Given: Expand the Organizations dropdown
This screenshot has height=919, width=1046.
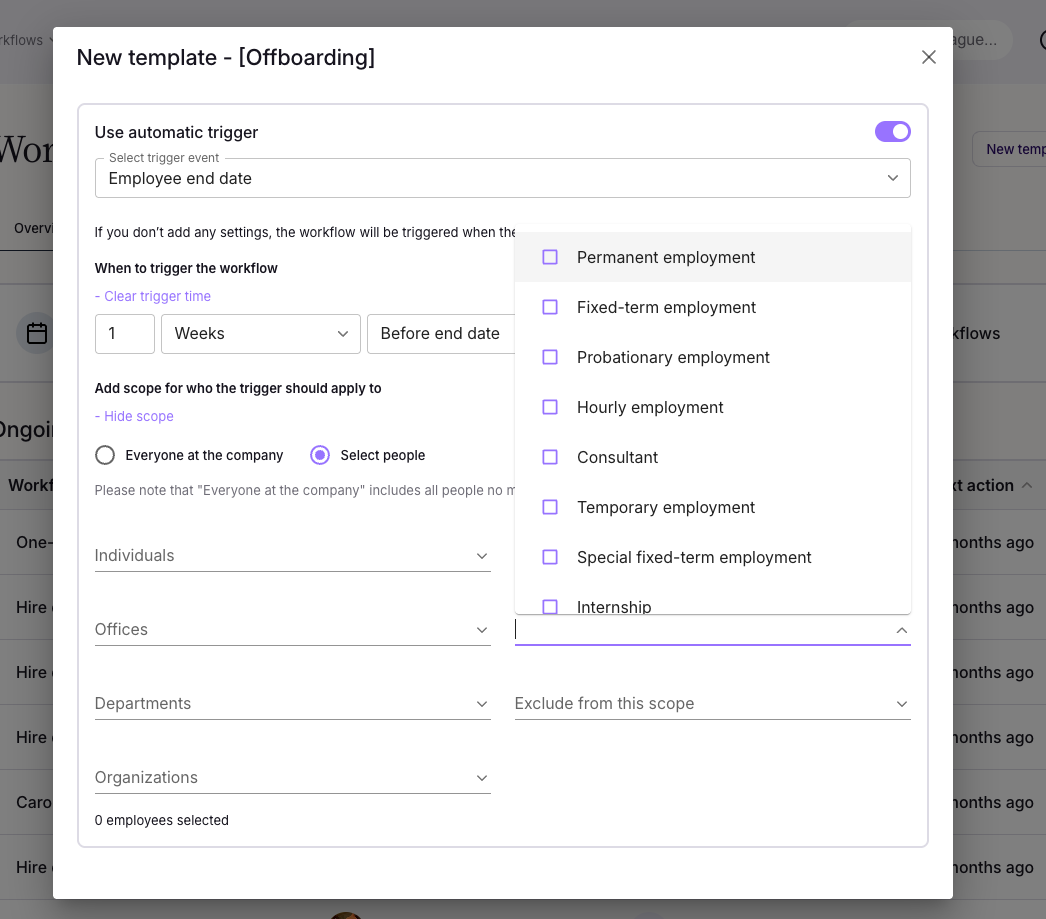Looking at the screenshot, I should (292, 777).
